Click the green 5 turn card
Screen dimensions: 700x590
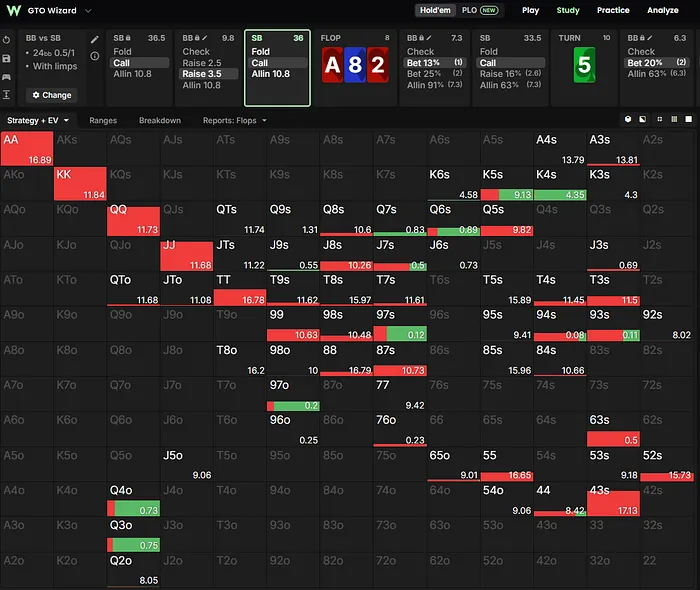[584, 65]
